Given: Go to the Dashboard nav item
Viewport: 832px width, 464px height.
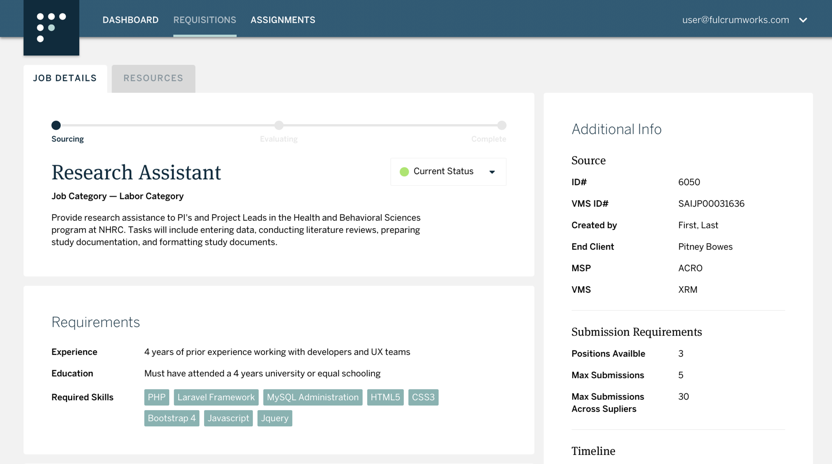Looking at the screenshot, I should 130,20.
